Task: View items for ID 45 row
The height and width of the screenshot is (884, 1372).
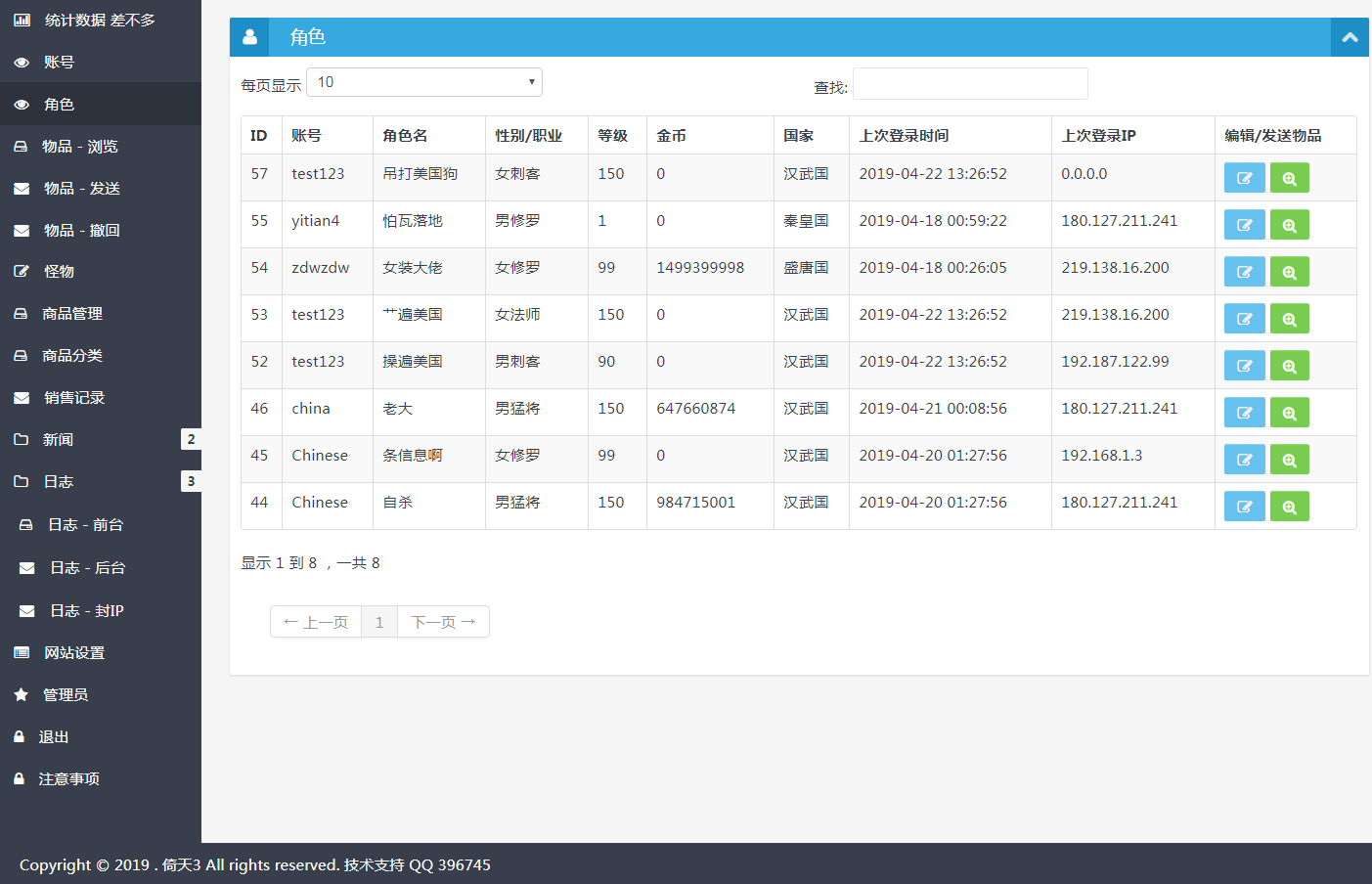Action: coord(1290,460)
